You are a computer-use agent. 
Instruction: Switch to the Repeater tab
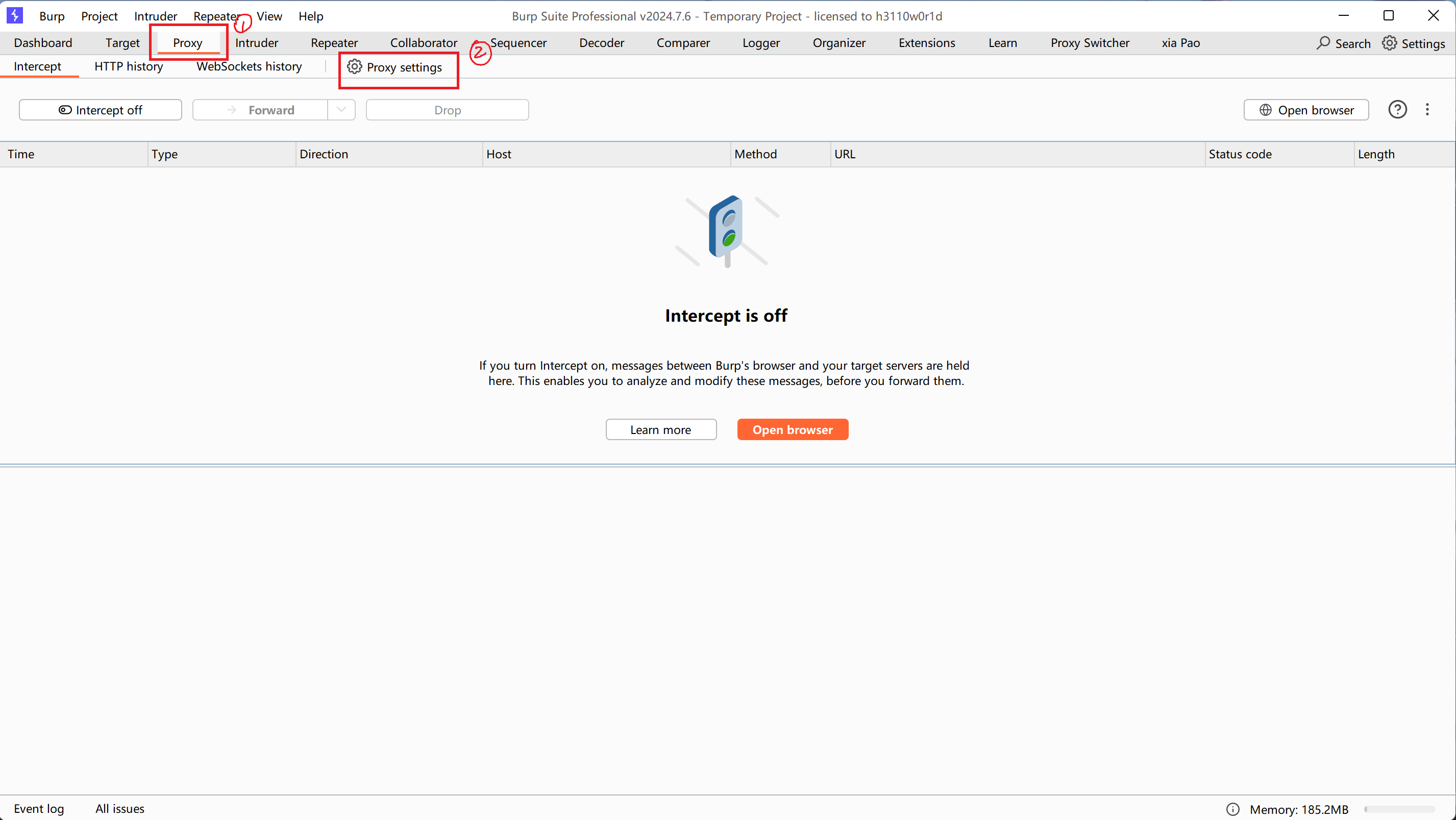[x=334, y=43]
